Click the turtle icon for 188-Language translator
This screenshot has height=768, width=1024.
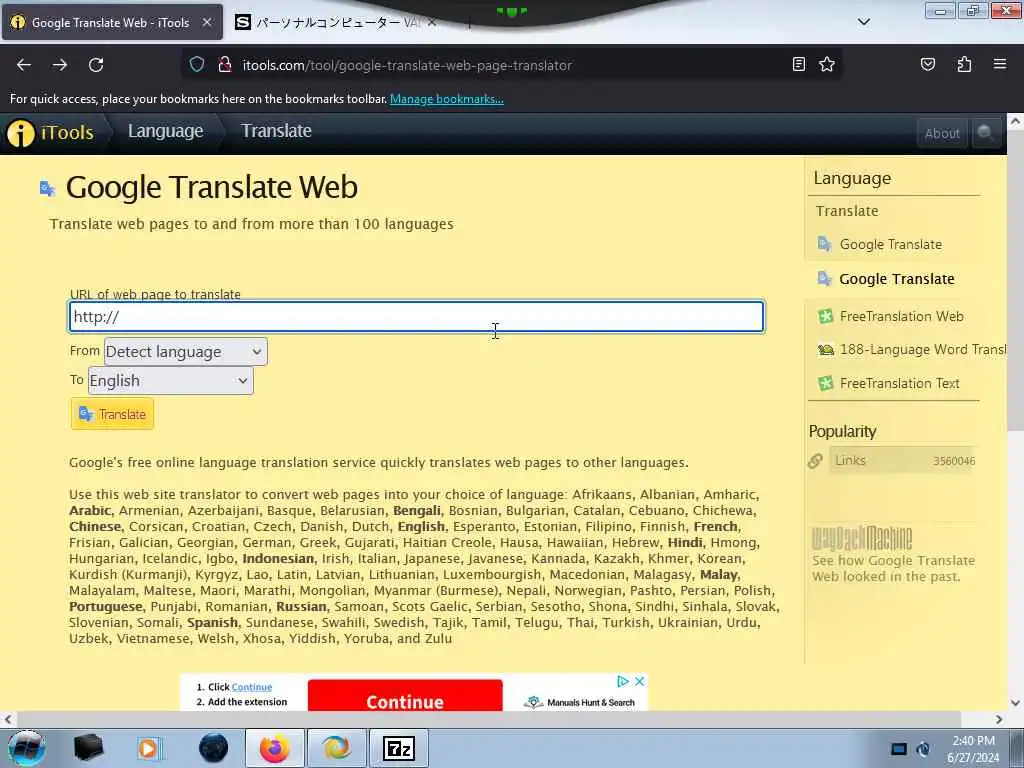coord(825,350)
